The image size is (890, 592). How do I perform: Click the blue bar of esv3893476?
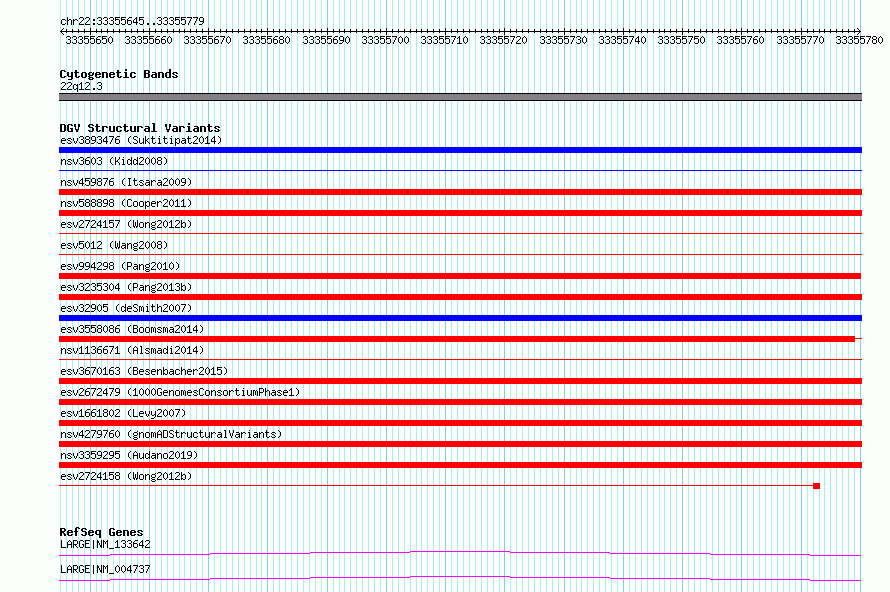460,150
